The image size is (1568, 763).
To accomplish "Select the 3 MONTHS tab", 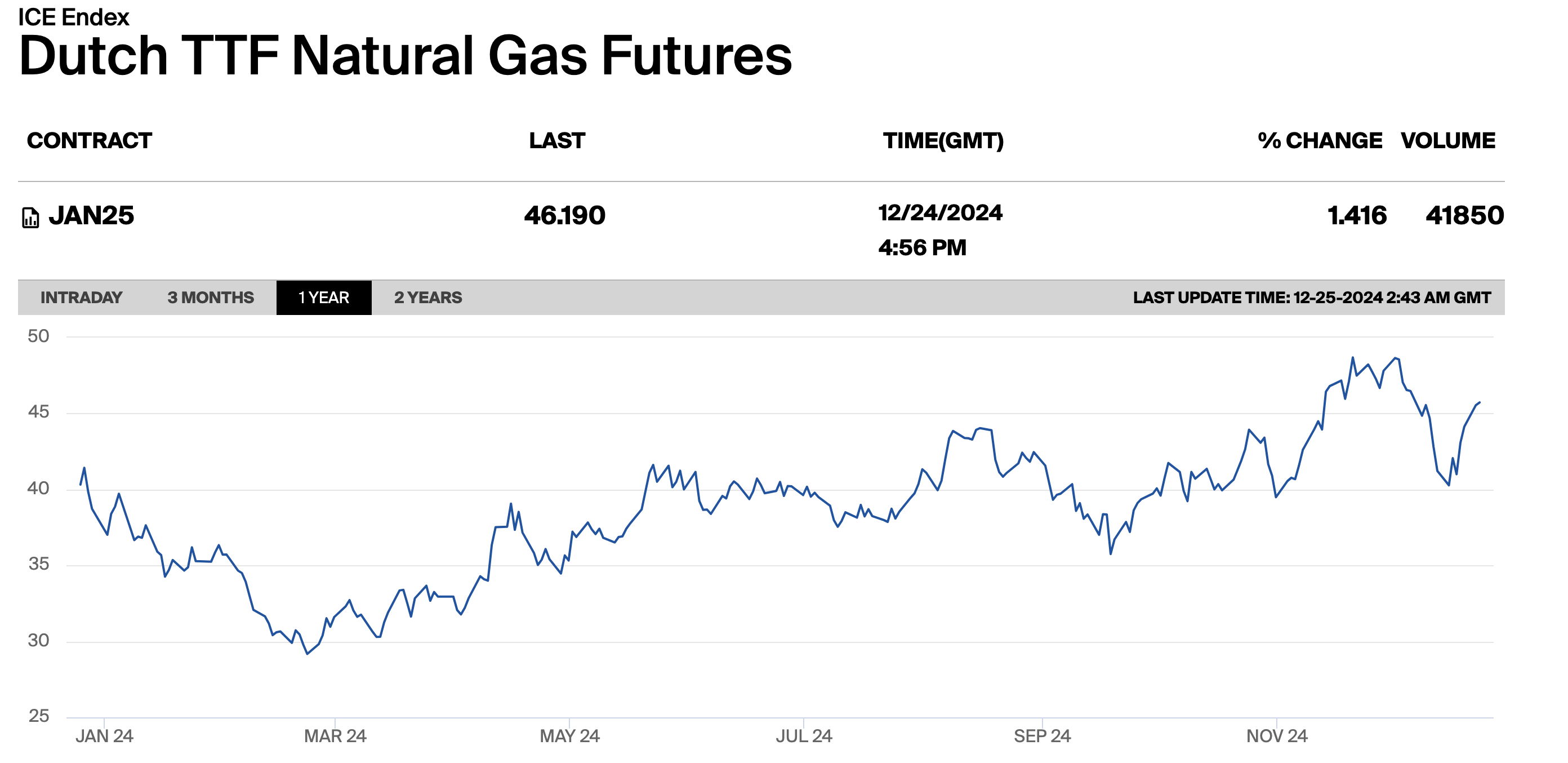I will 211,298.
